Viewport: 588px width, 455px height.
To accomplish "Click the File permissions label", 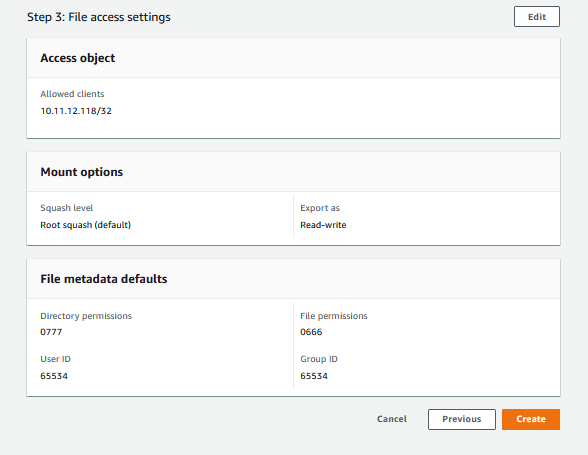I will point(334,316).
